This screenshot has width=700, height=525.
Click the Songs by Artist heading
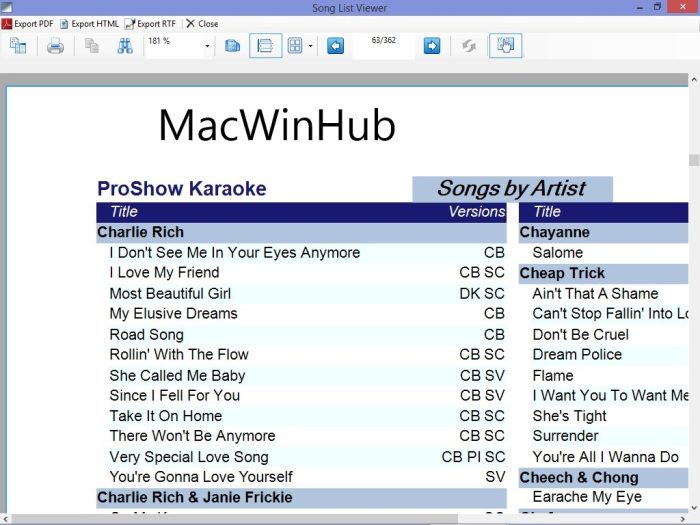(x=512, y=188)
